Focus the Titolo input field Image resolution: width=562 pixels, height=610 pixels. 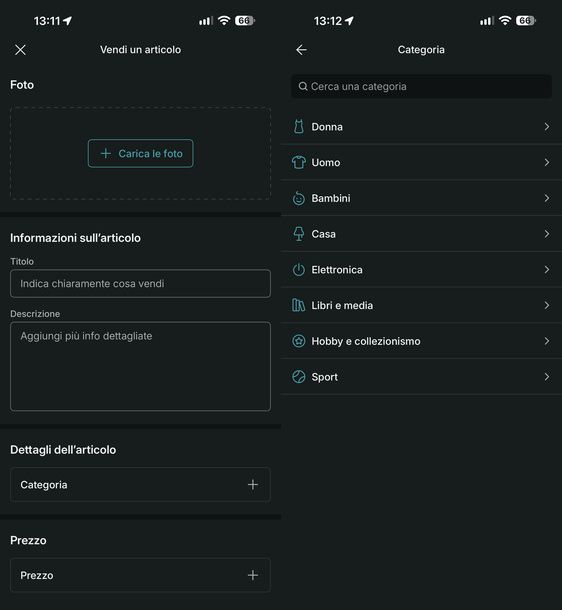pos(140,284)
